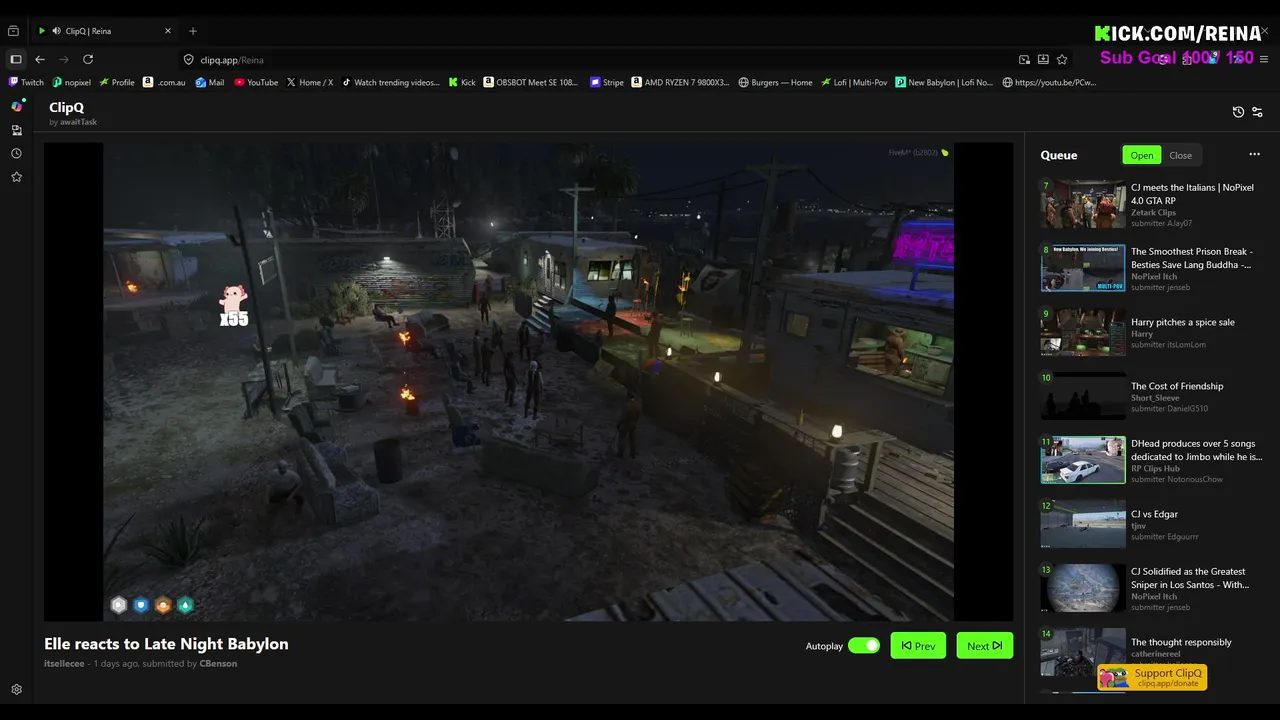Click Support ClipQ donate button
1280x720 pixels.
(x=1152, y=677)
